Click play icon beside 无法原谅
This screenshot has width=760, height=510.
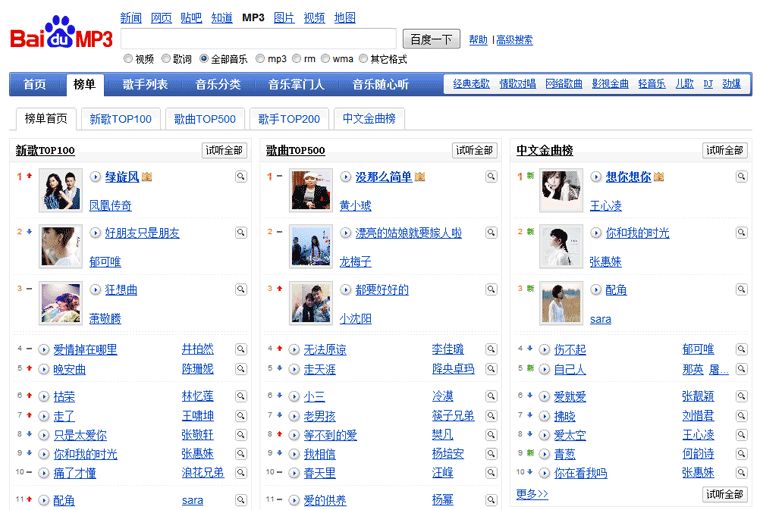point(294,350)
